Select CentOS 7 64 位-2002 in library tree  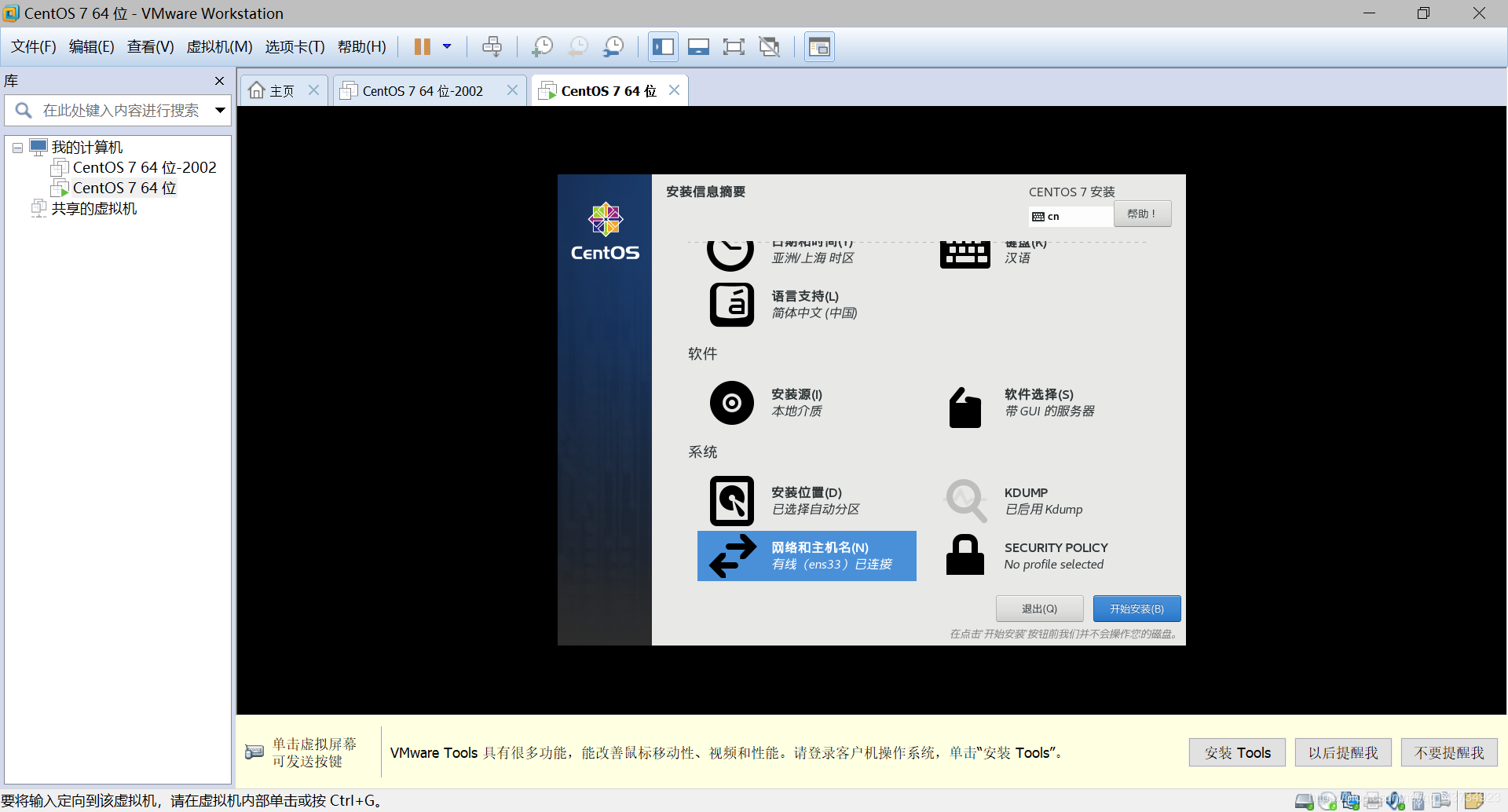[145, 167]
